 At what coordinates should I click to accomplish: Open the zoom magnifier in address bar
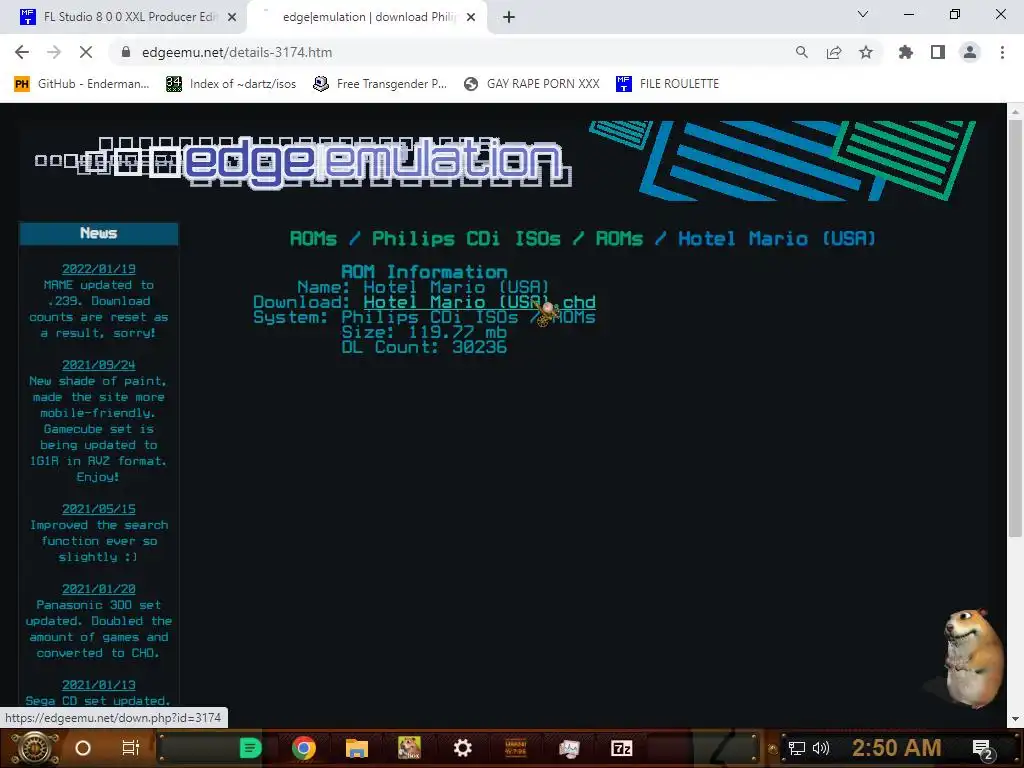(x=801, y=52)
